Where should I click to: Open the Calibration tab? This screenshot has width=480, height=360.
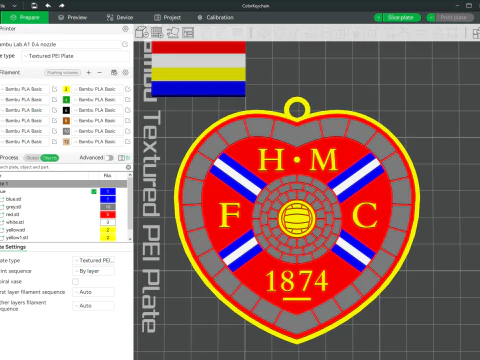(216, 17)
